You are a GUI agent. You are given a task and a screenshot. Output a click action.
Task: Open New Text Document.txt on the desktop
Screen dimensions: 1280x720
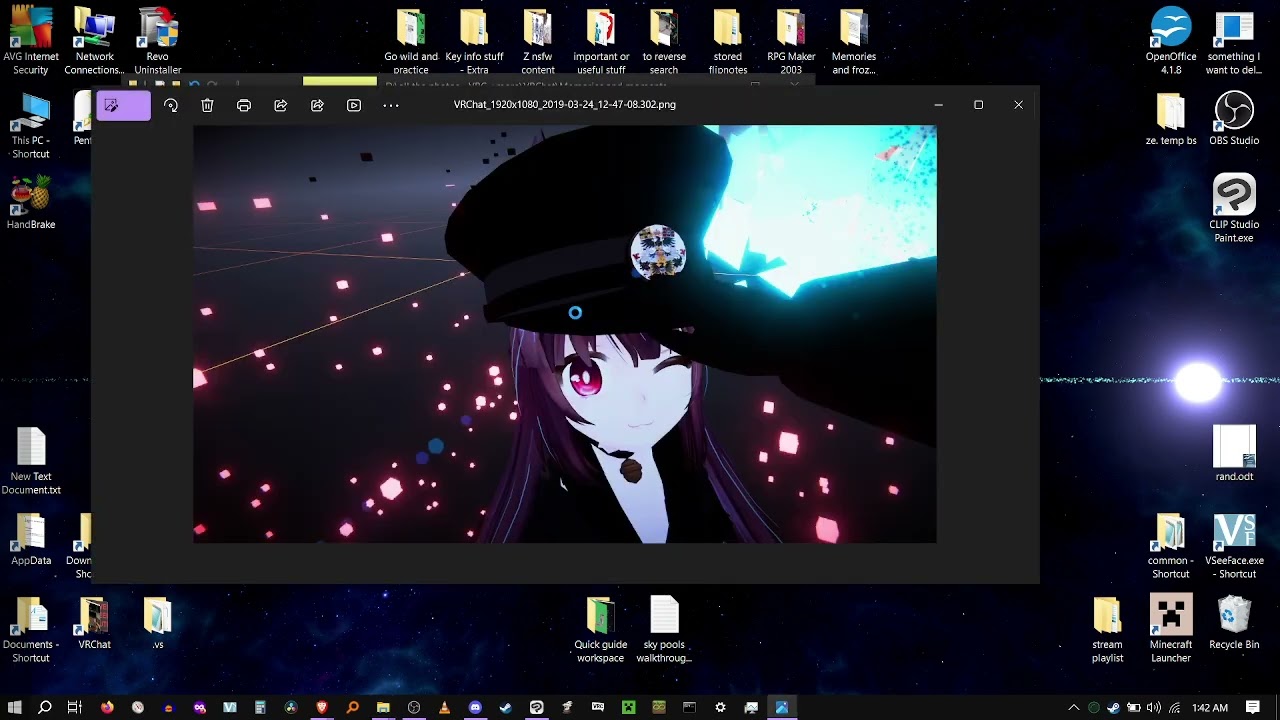(x=31, y=462)
